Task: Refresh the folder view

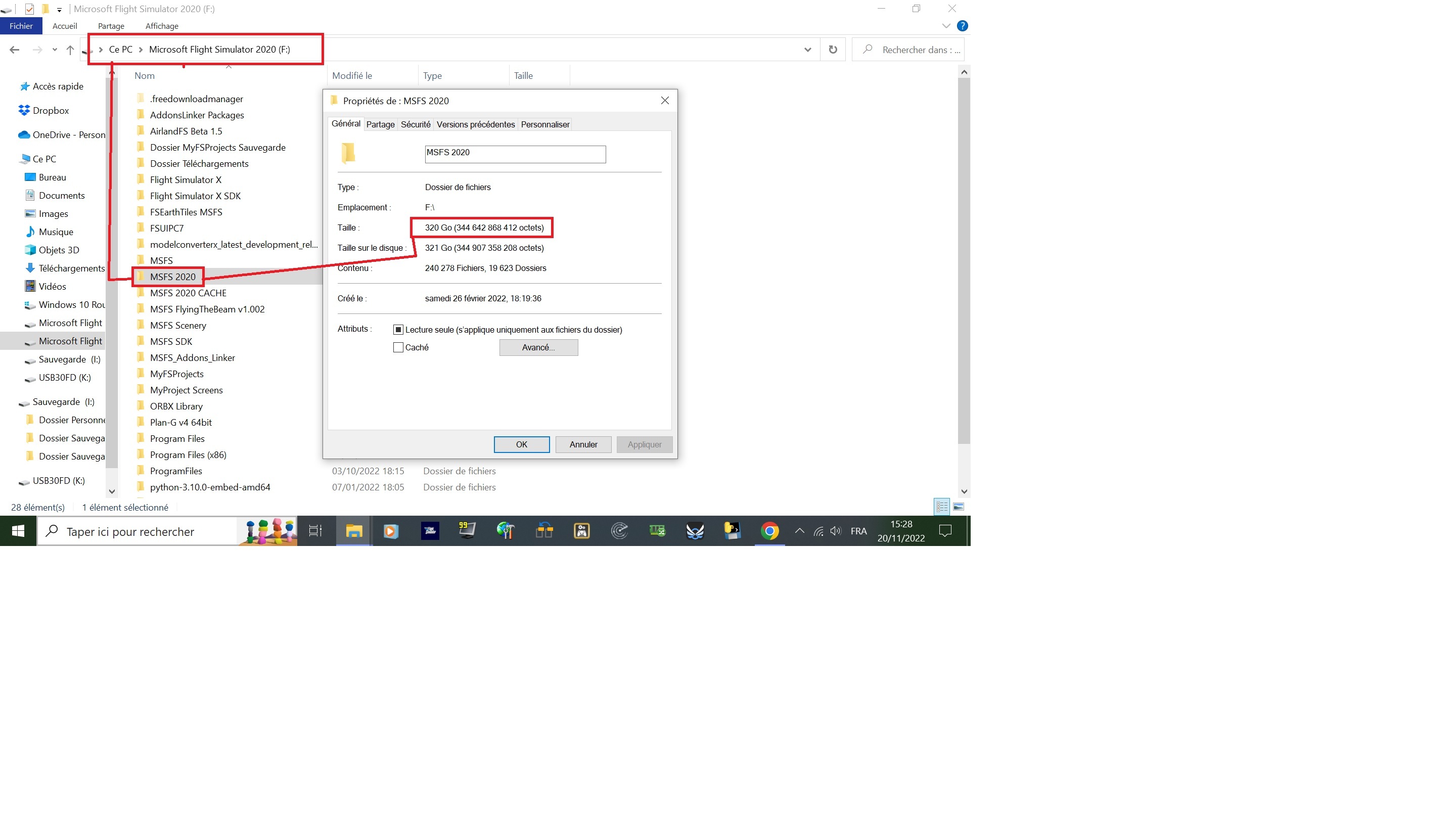Action: tap(833, 50)
